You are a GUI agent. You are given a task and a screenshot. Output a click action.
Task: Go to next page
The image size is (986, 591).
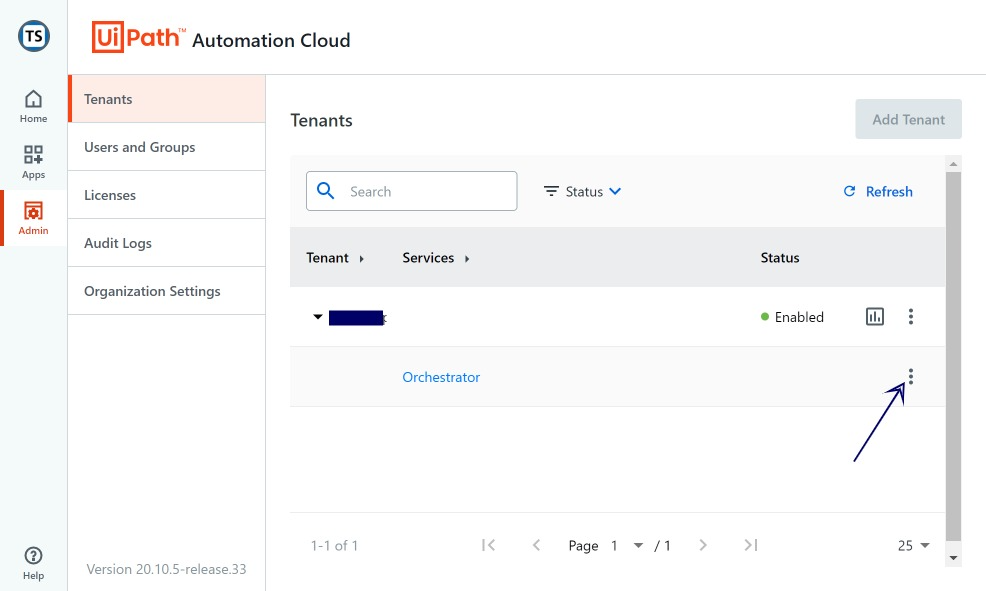703,545
